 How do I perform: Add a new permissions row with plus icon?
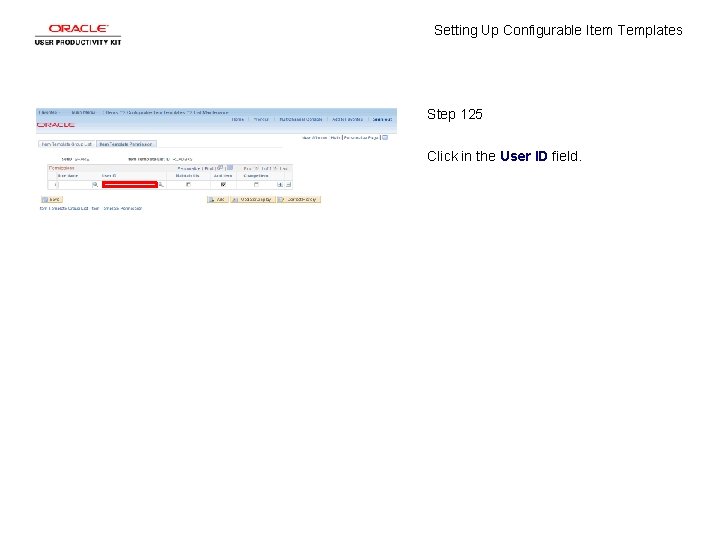[280, 185]
